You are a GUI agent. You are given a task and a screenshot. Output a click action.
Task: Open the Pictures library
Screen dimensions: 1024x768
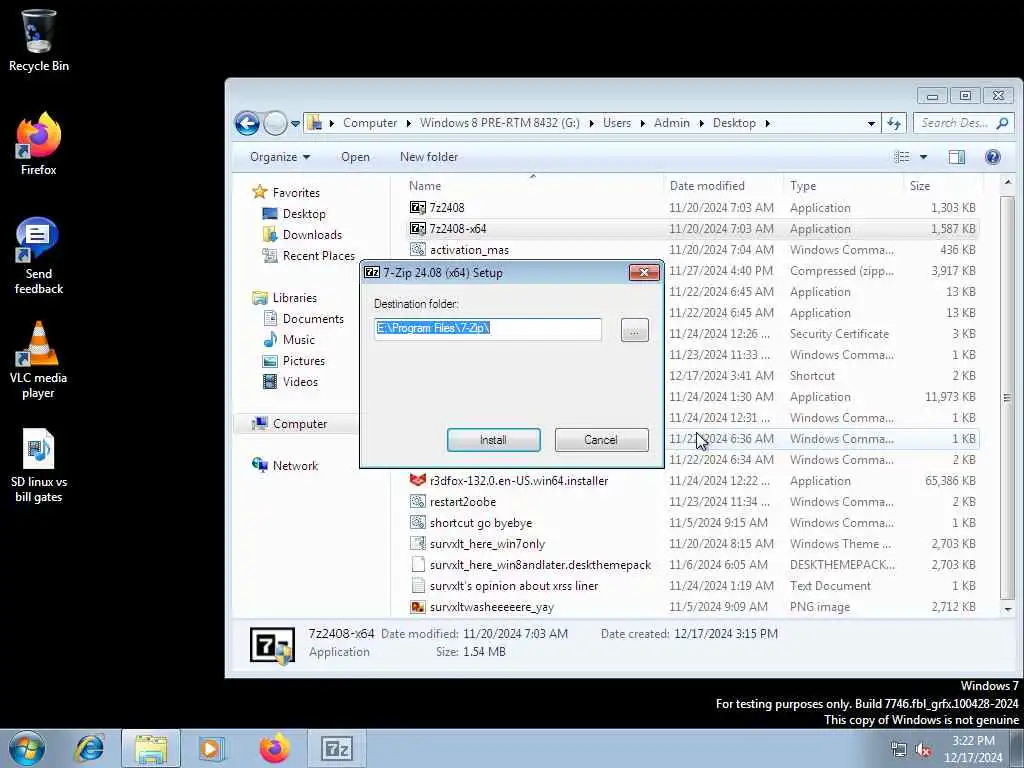(x=294, y=360)
